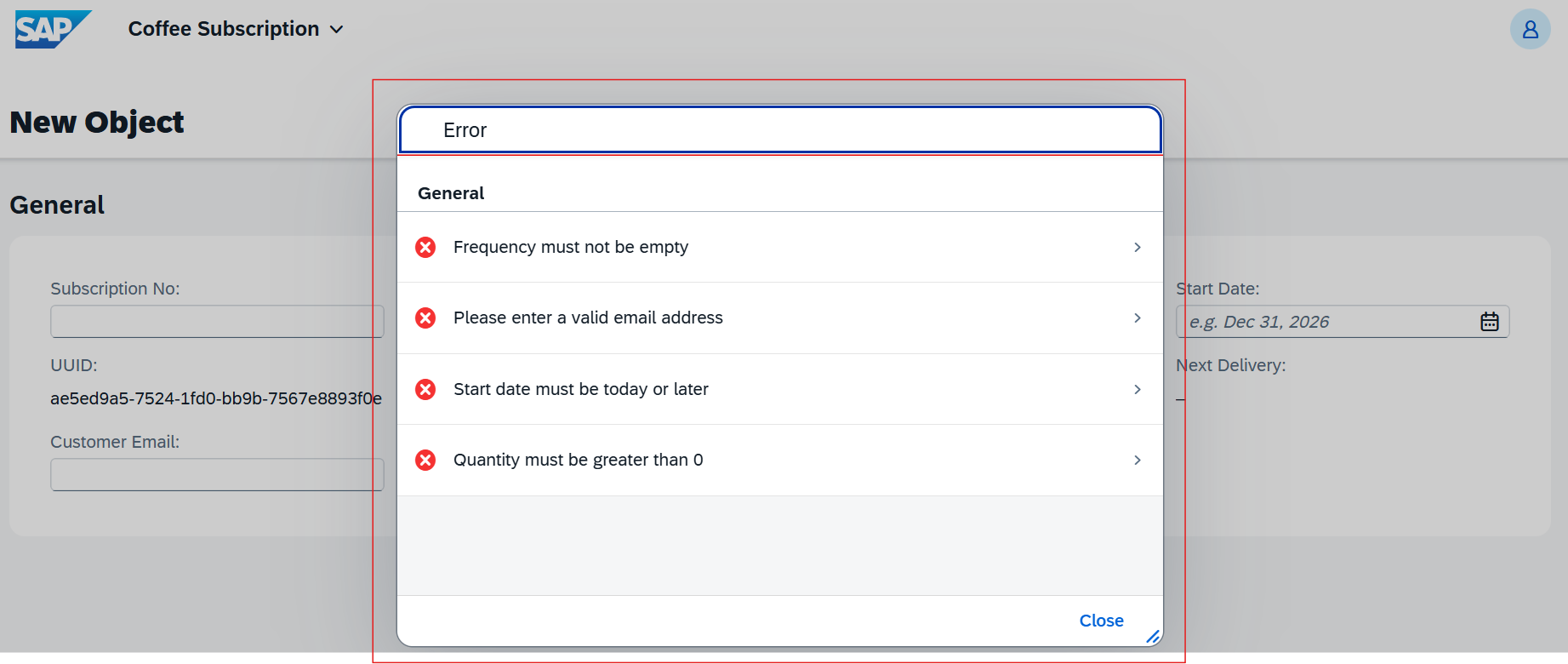Click the error icon next to email message

[425, 318]
